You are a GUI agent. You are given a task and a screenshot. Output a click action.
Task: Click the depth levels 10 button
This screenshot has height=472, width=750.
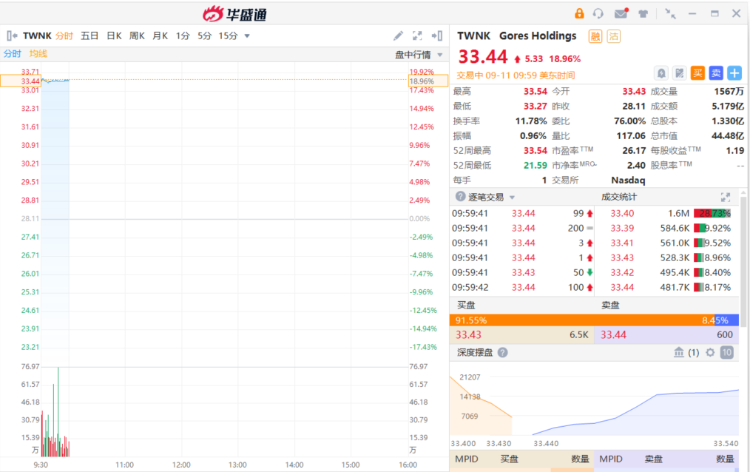(x=727, y=352)
